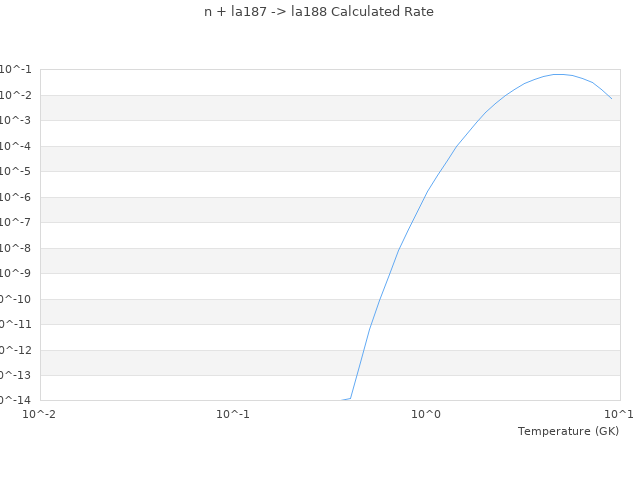
Task: Select the 10^-14 y-axis tick label
Action: [x=16, y=400]
